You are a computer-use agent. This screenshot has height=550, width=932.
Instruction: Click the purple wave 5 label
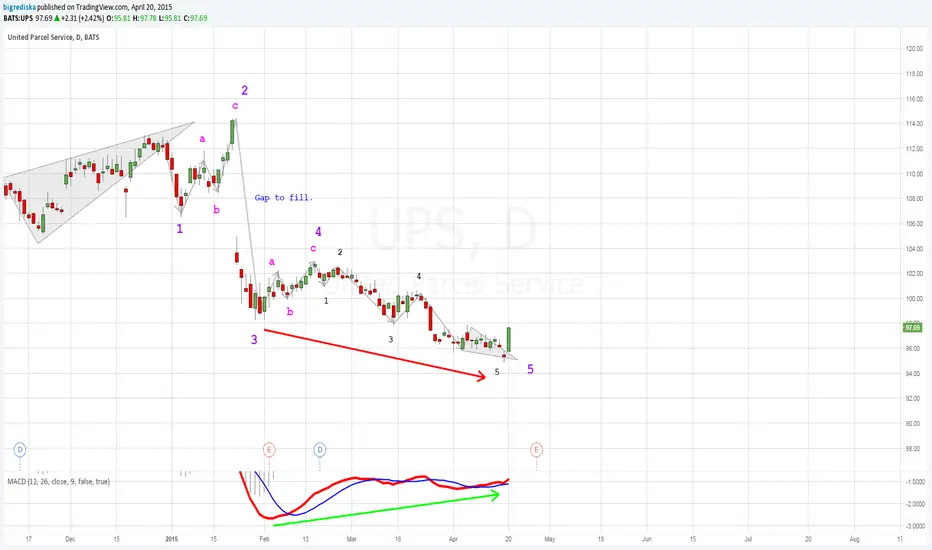click(530, 369)
